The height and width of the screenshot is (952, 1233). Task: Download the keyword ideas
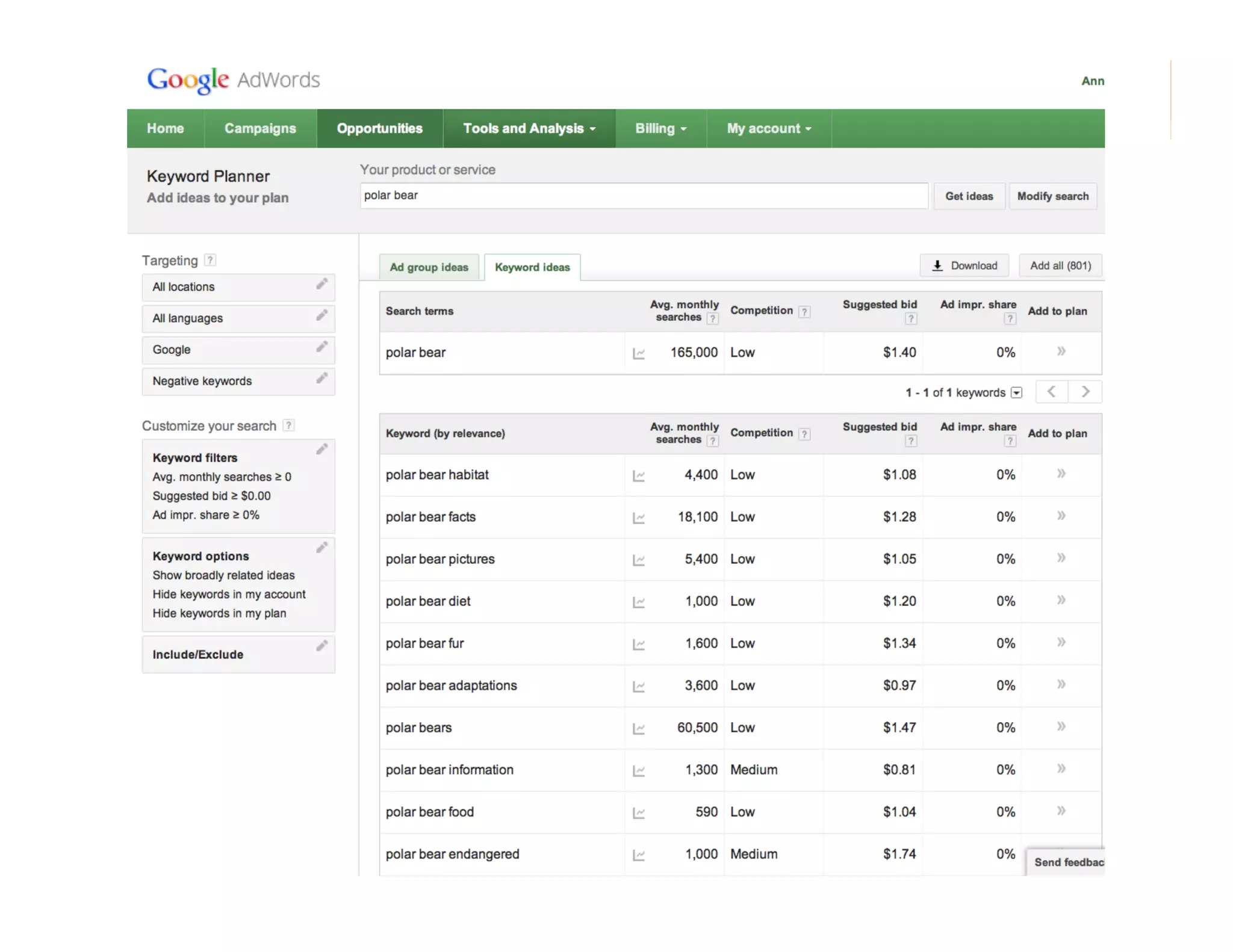coord(964,265)
